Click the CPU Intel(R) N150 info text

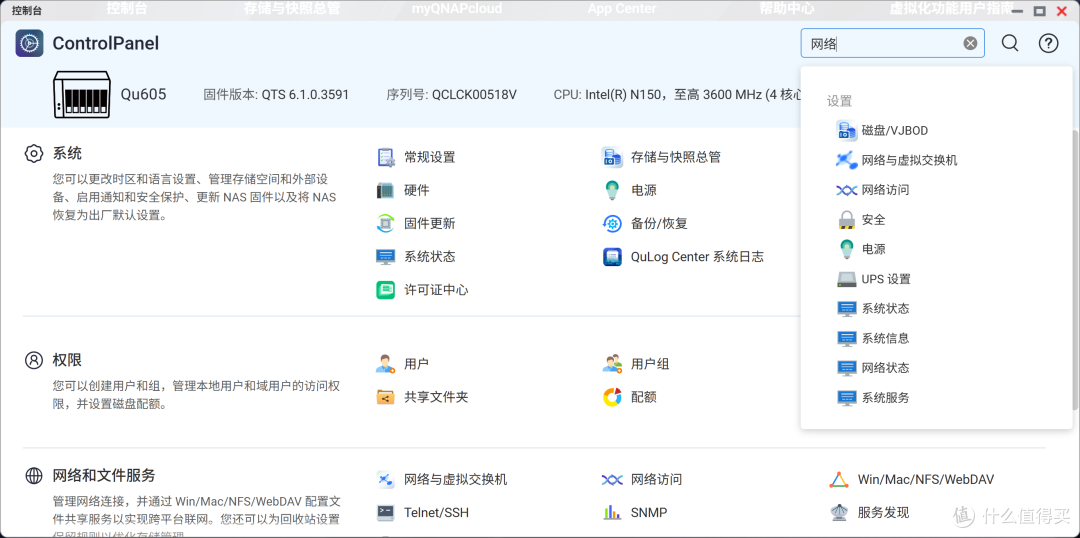pos(677,94)
